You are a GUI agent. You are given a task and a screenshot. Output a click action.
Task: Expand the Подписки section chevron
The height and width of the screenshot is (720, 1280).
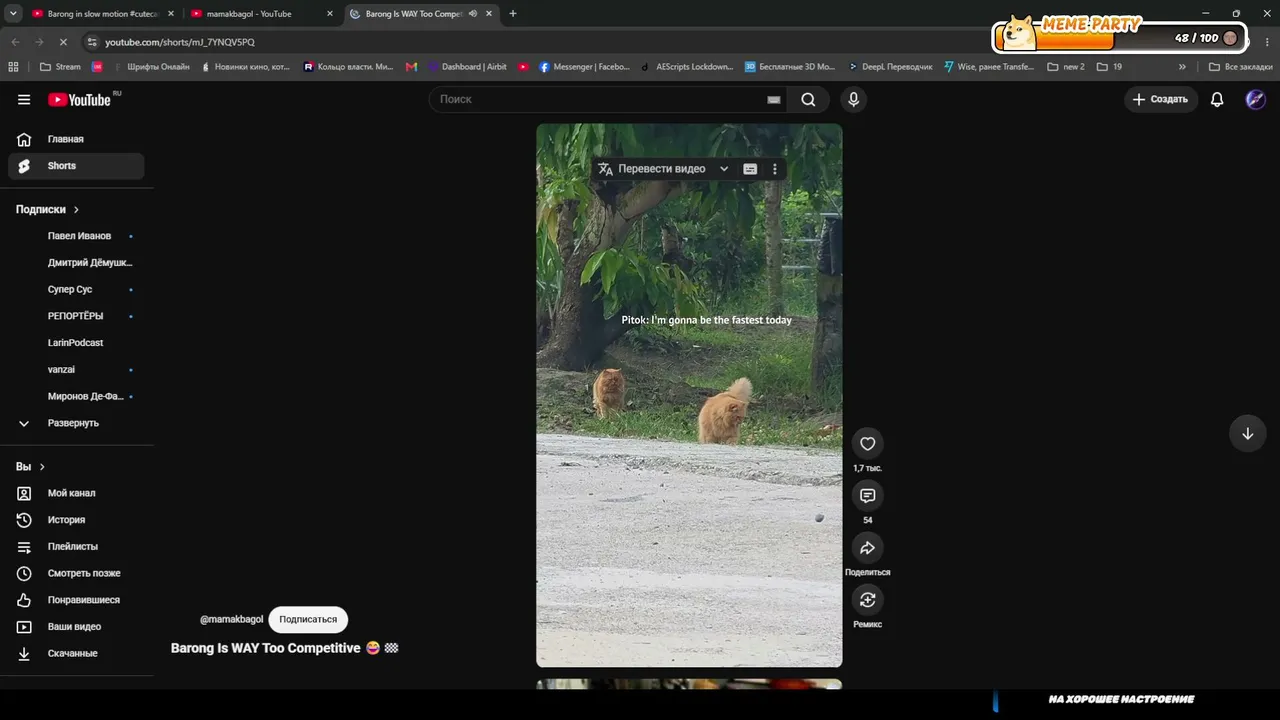(x=76, y=210)
